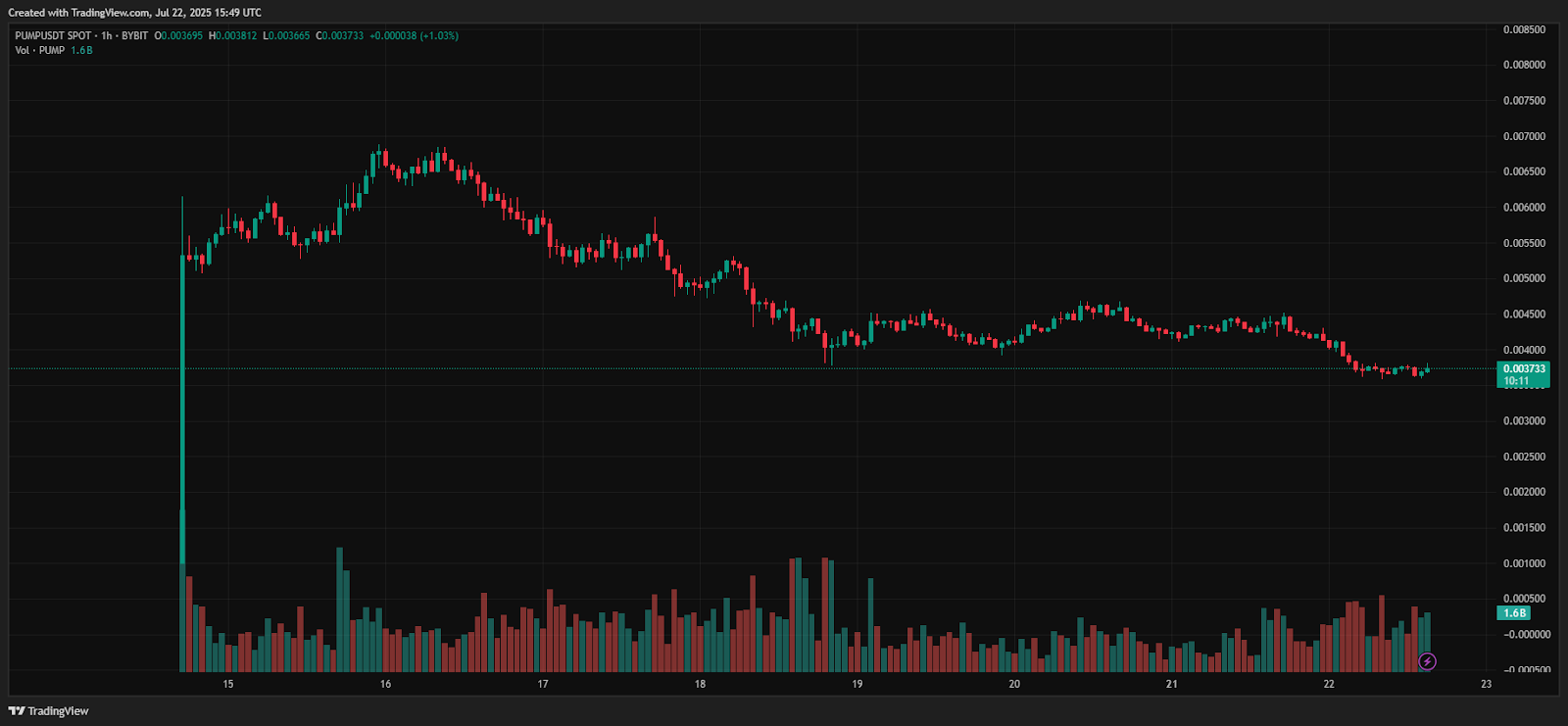
Task: Click the +1.03% change value in legend
Action: coord(439,36)
